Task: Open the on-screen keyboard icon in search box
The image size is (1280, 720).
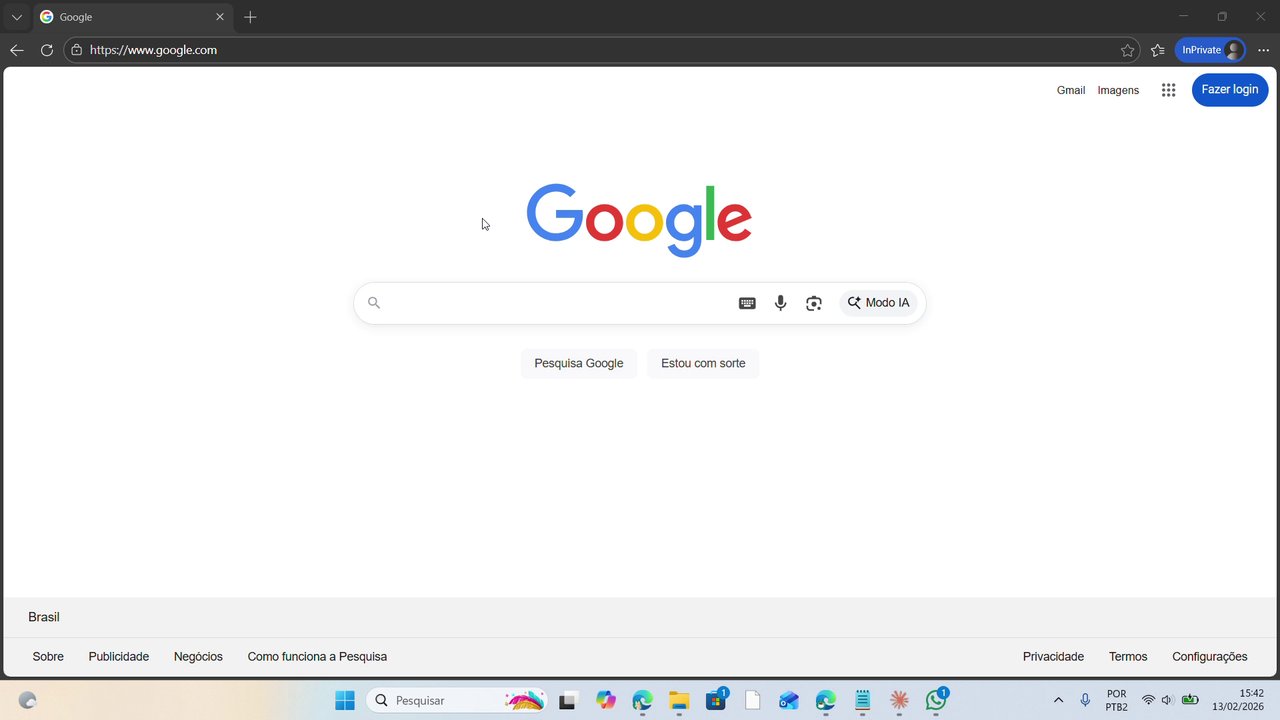Action: pyautogui.click(x=747, y=303)
